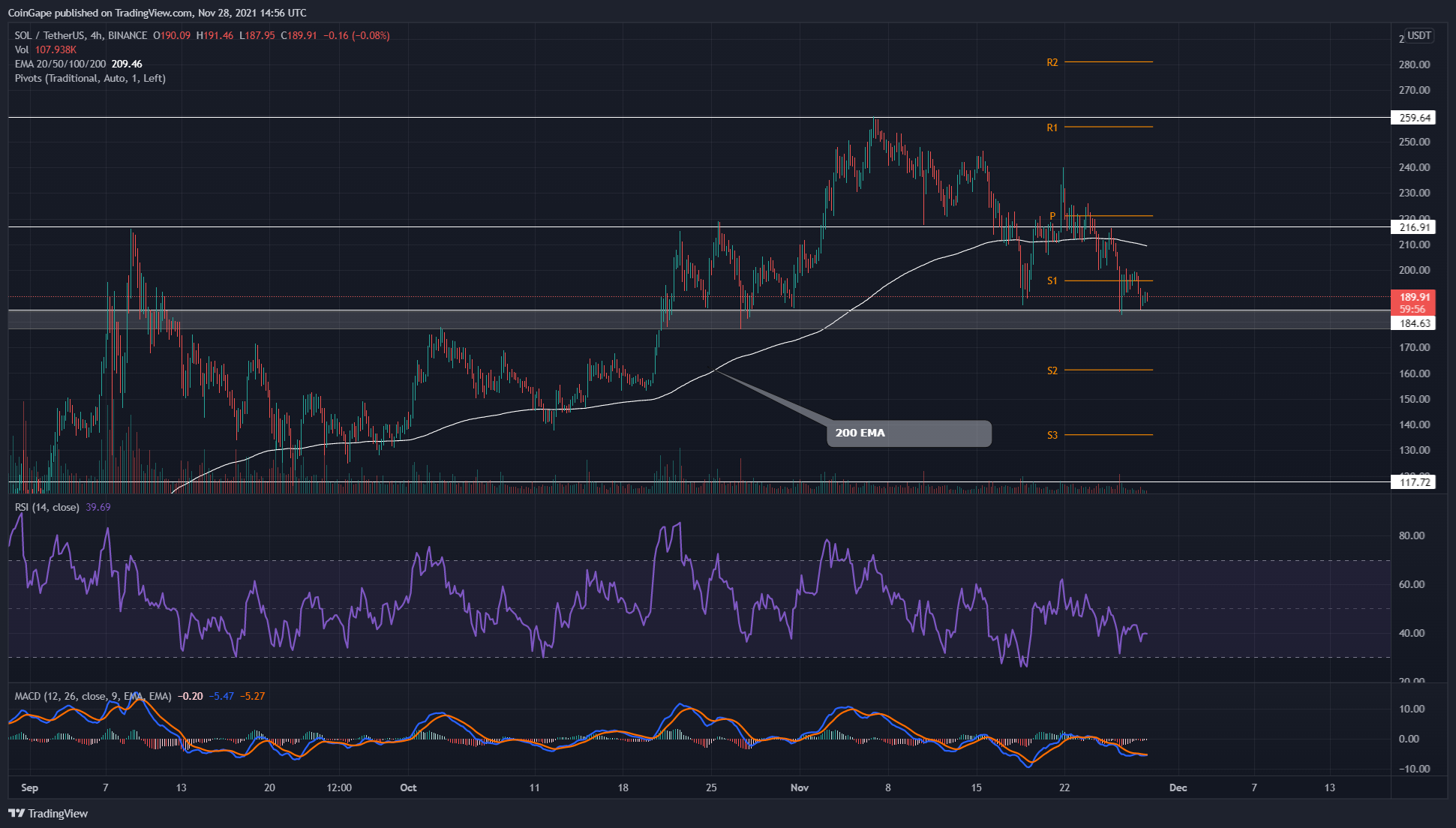
Task: Select the S1 pivot support label
Action: [1052, 280]
